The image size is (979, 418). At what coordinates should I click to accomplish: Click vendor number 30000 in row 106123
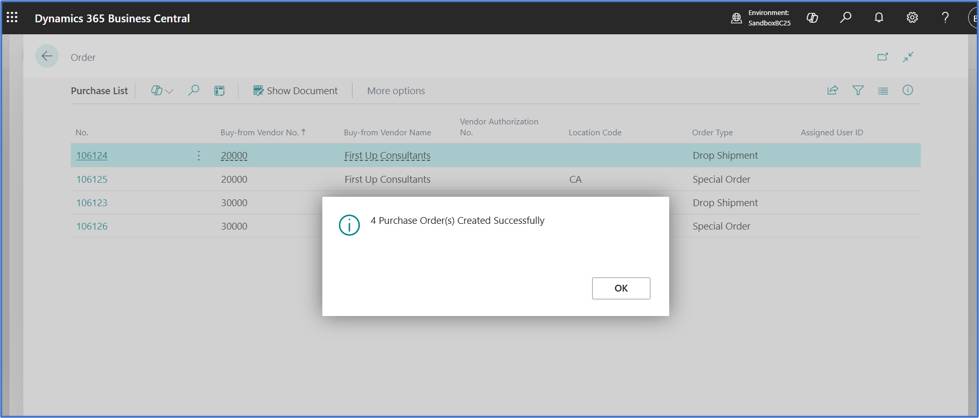coord(234,202)
